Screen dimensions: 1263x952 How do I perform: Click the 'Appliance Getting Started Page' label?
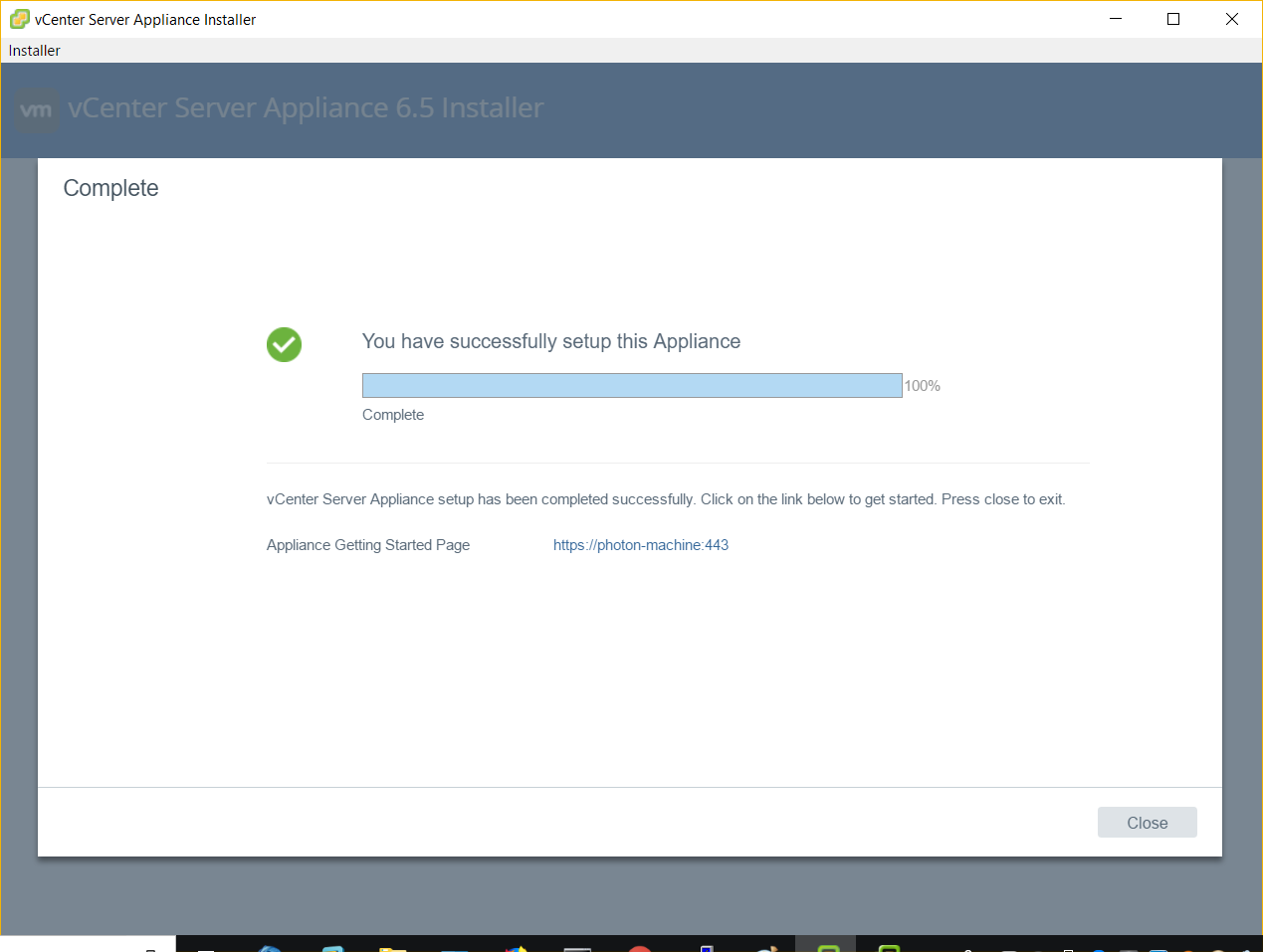point(368,545)
